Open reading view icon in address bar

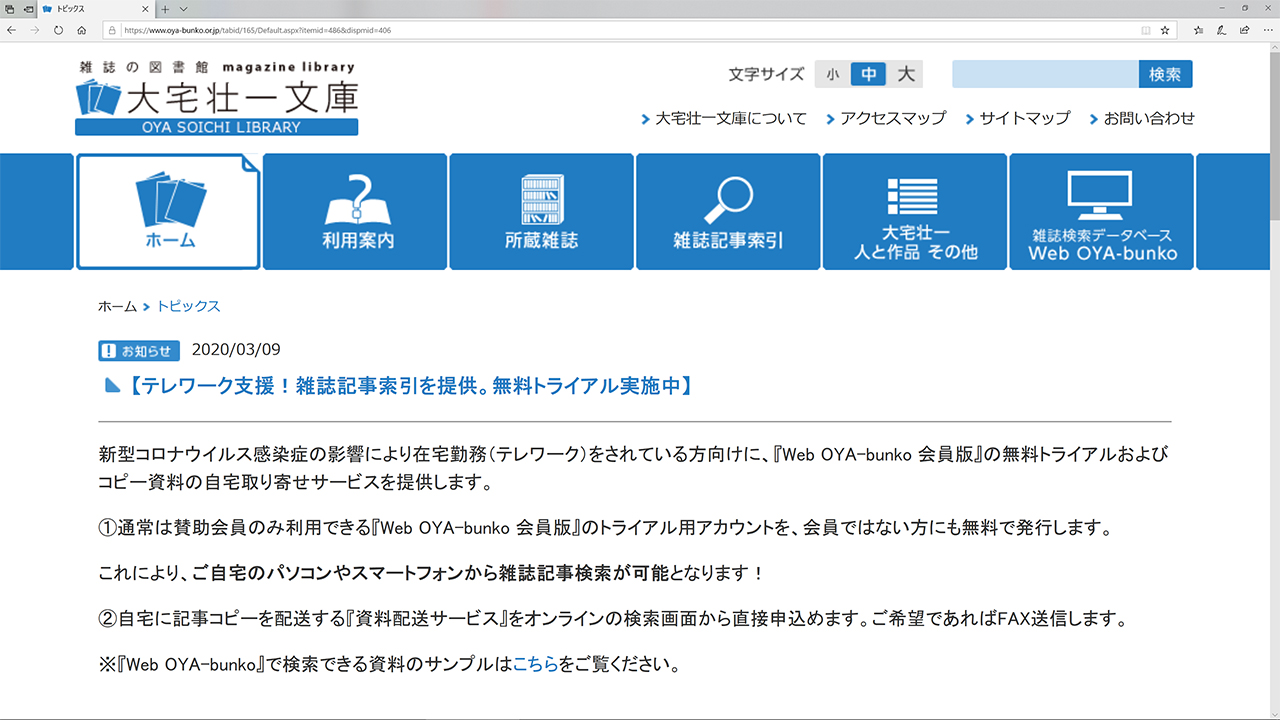point(1146,30)
